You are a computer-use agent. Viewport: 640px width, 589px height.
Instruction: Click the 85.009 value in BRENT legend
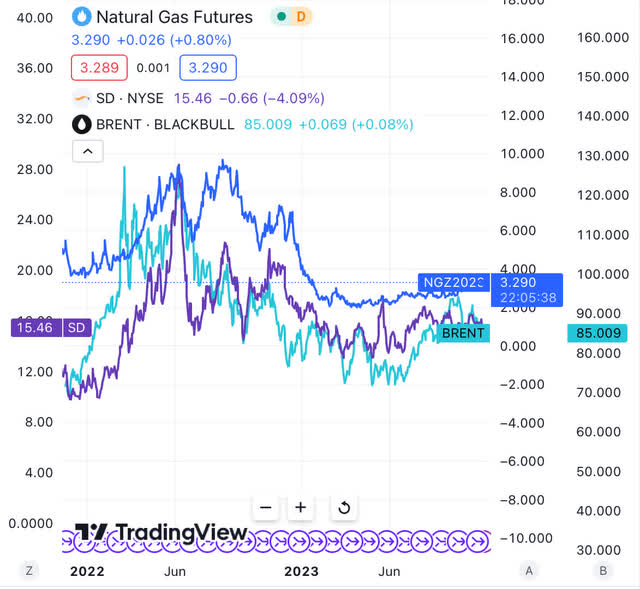268,124
